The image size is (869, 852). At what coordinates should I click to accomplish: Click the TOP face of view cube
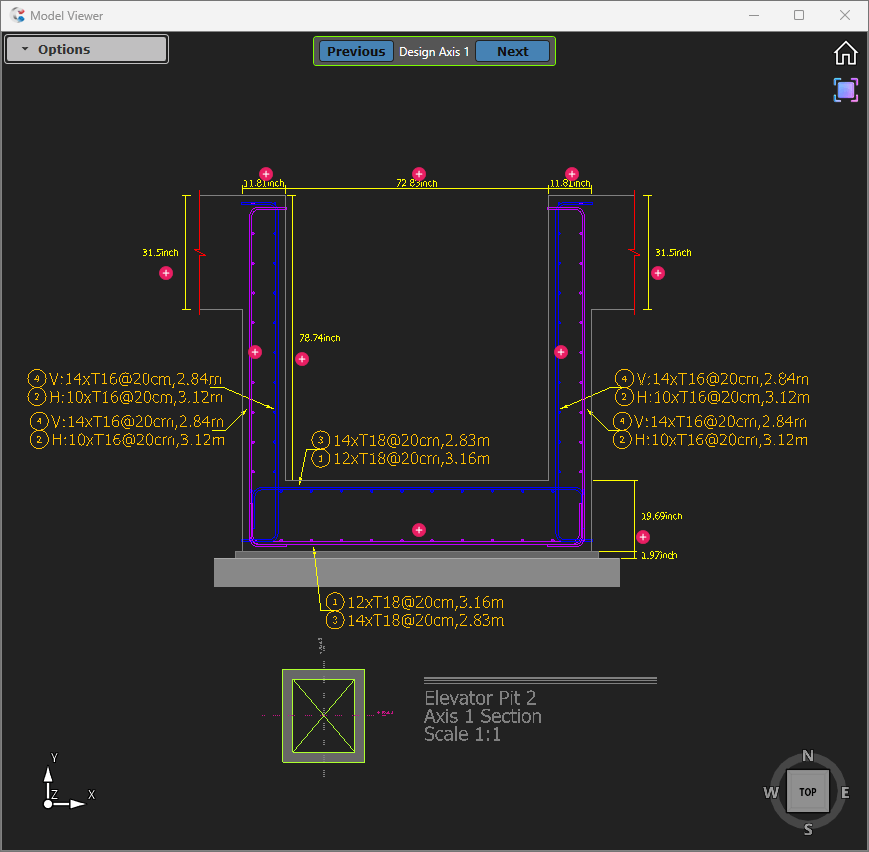click(x=807, y=792)
